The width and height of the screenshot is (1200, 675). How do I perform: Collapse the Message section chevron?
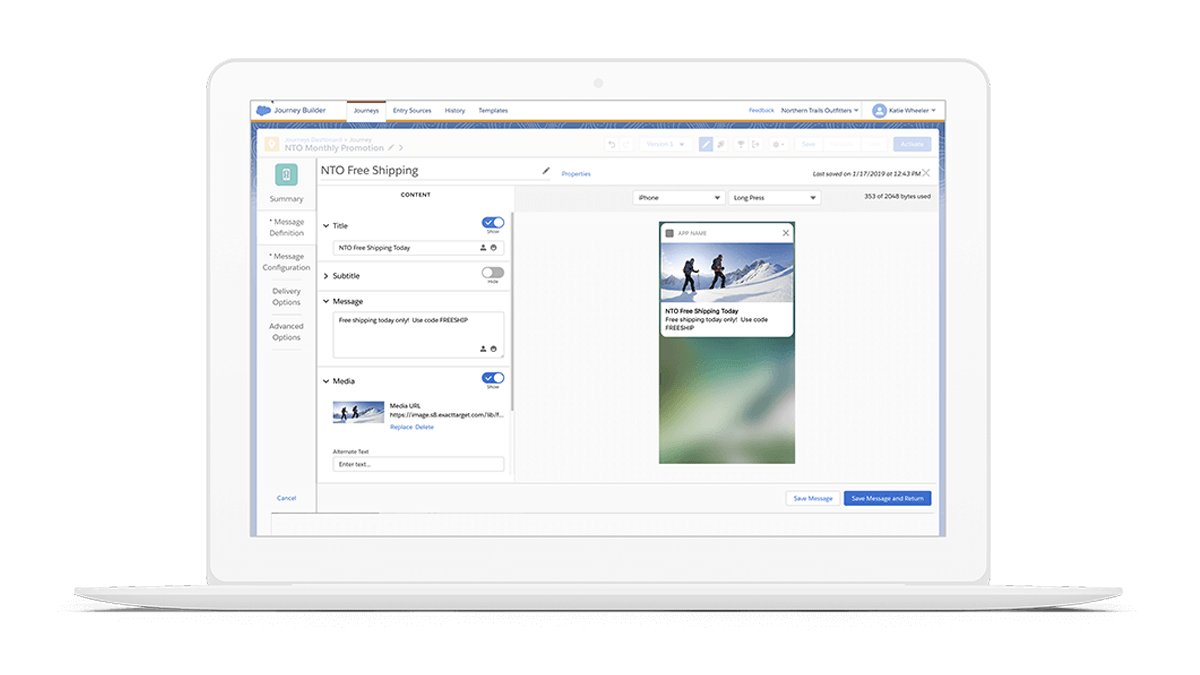point(326,301)
